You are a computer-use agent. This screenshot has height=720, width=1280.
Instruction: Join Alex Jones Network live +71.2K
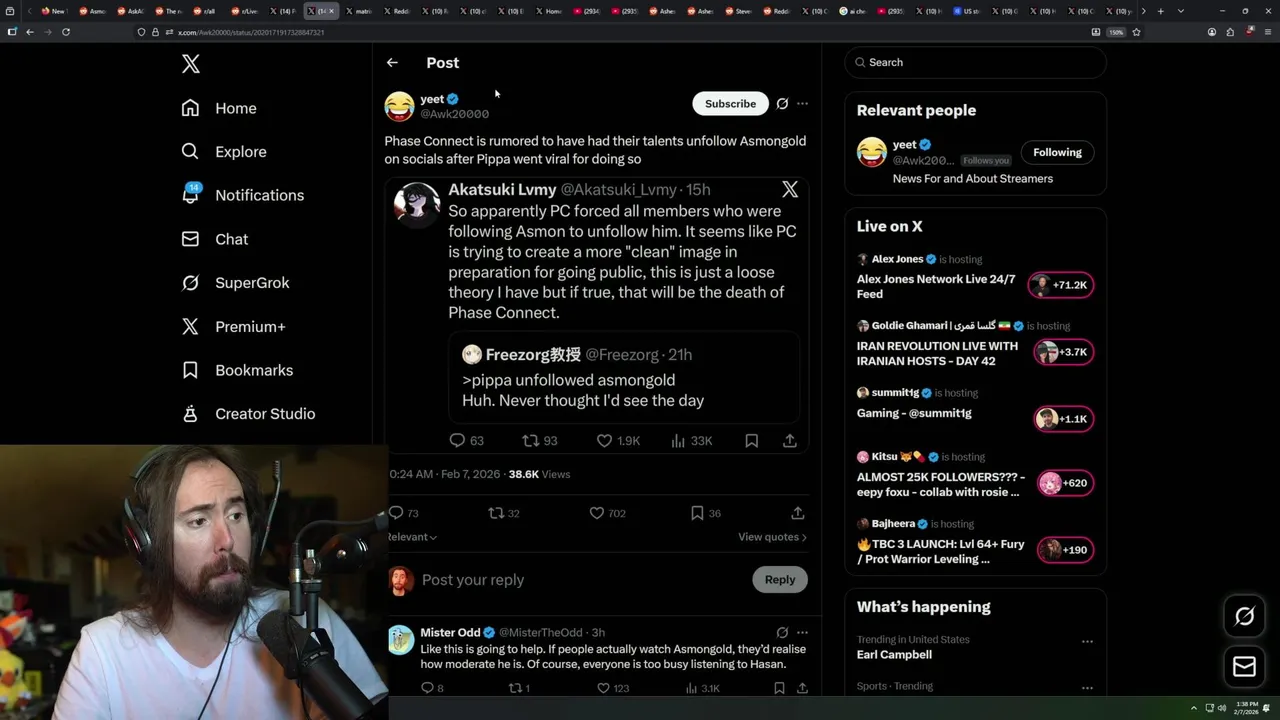coord(1061,285)
